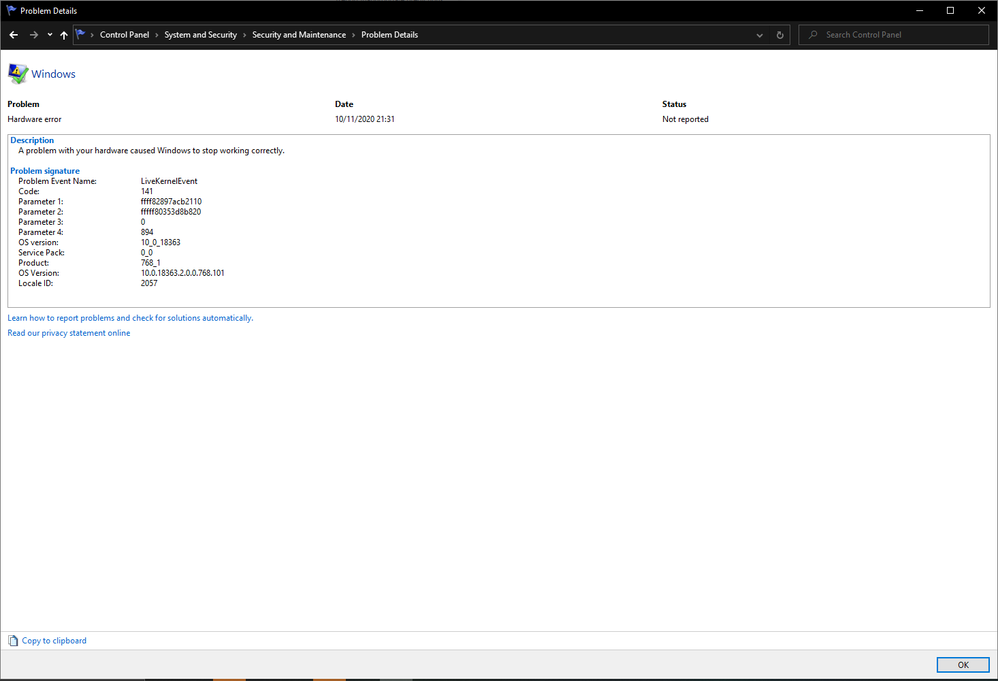The width and height of the screenshot is (998, 681).
Task: Close the Problem Details window
Action: 981,10
